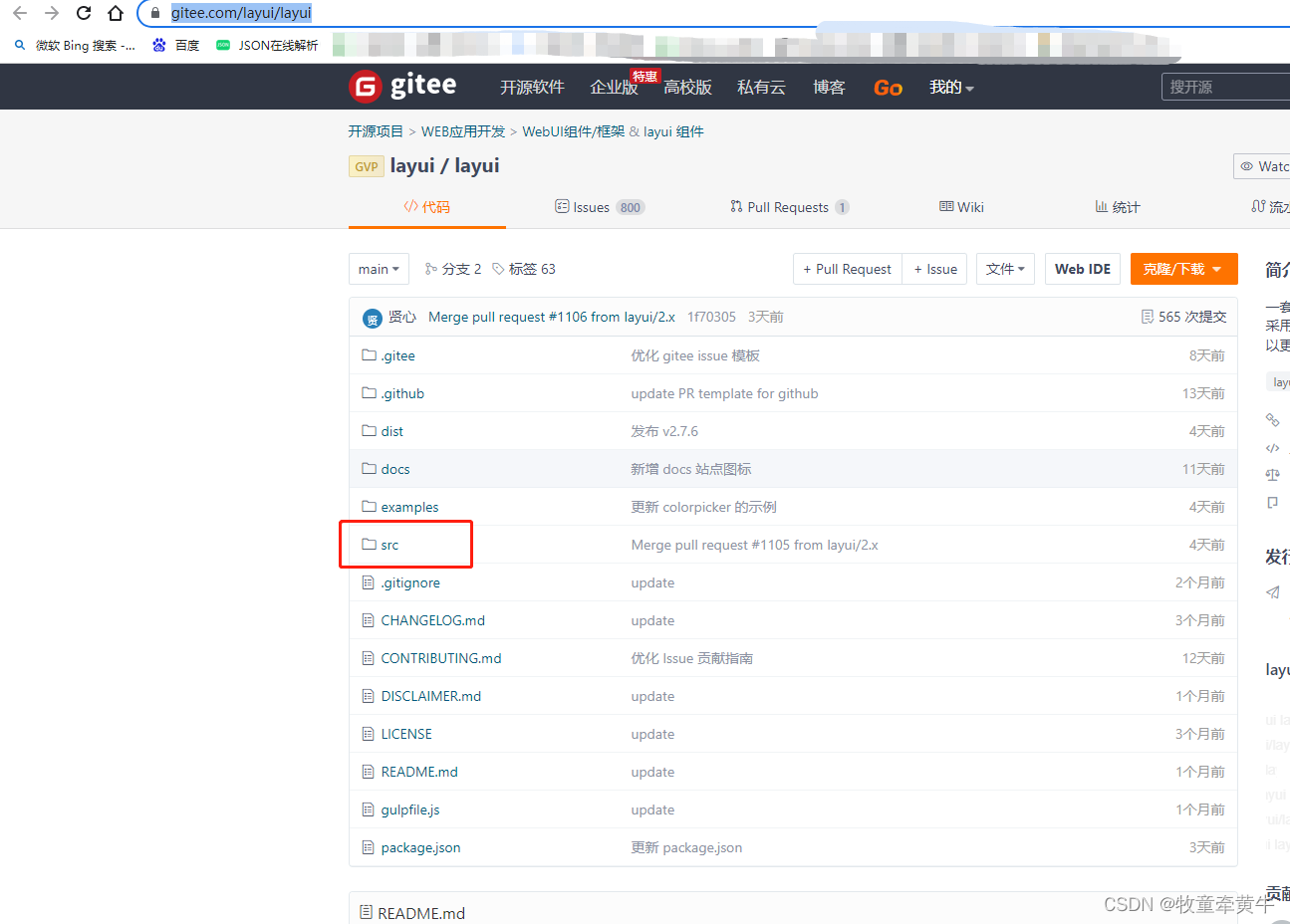This screenshot has width=1290, height=924.
Task: Switch to the Issues tab
Action: pyautogui.click(x=592, y=207)
